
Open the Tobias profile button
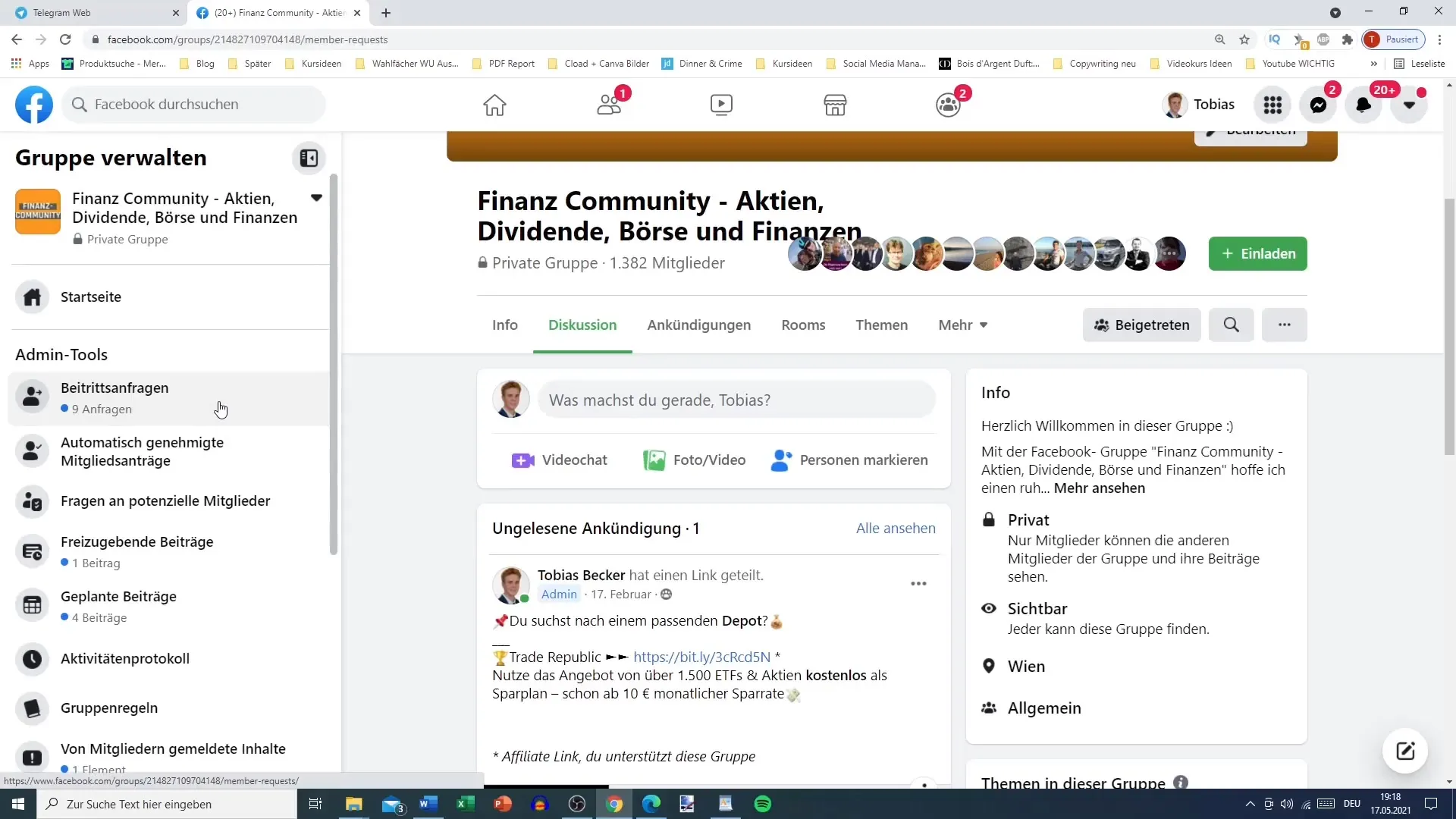pyautogui.click(x=1198, y=105)
